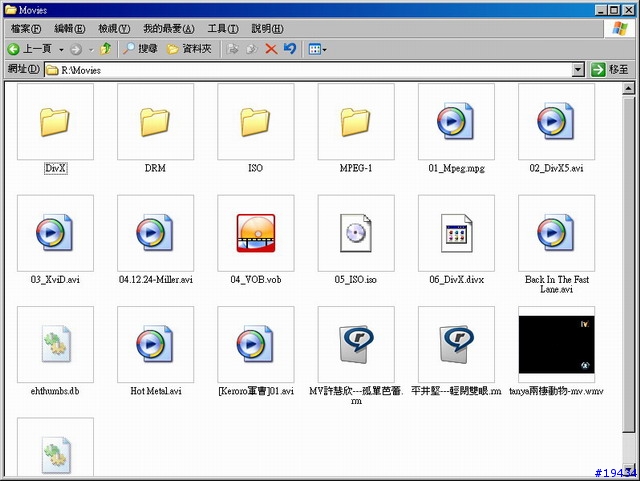Select the [Keroro軍曹]01.avi file icon

pos(256,344)
